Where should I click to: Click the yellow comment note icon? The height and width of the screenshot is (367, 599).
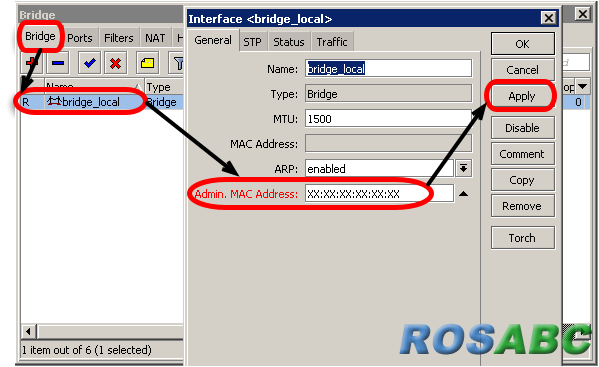147,63
